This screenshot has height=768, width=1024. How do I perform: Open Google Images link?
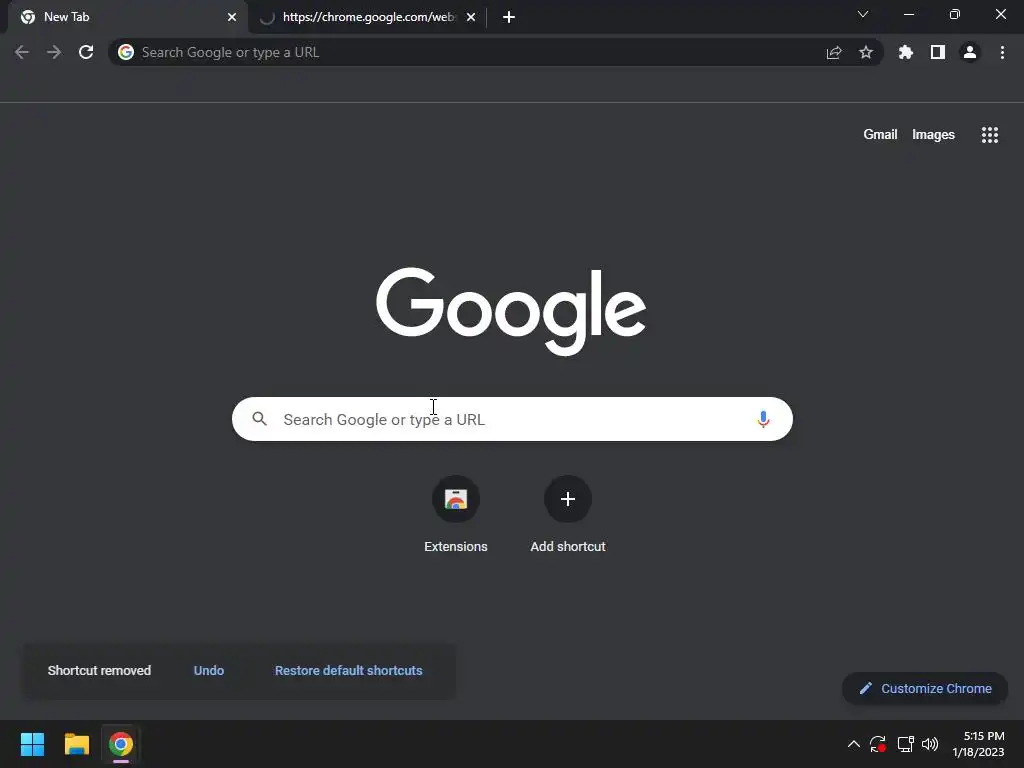click(x=933, y=135)
